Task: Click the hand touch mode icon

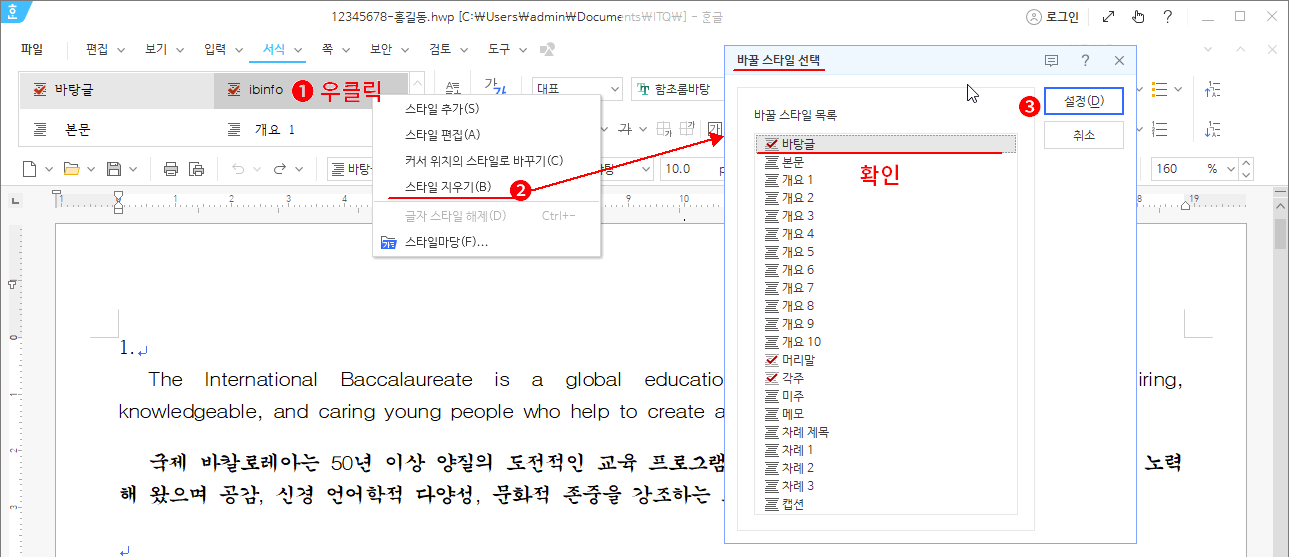Action: point(1137,16)
